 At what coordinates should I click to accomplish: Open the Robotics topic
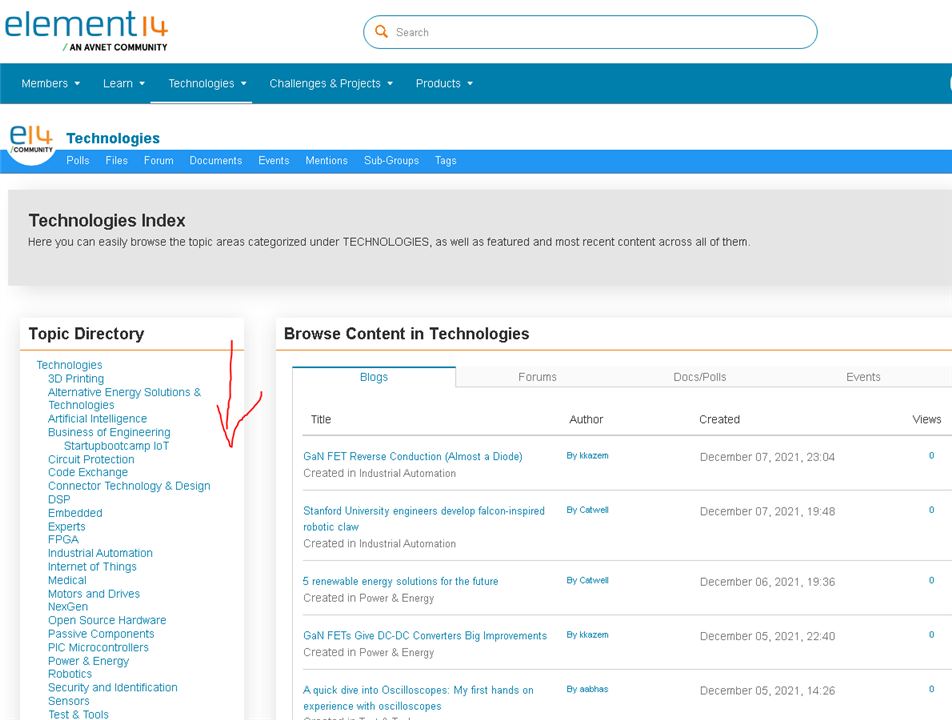tap(70, 674)
